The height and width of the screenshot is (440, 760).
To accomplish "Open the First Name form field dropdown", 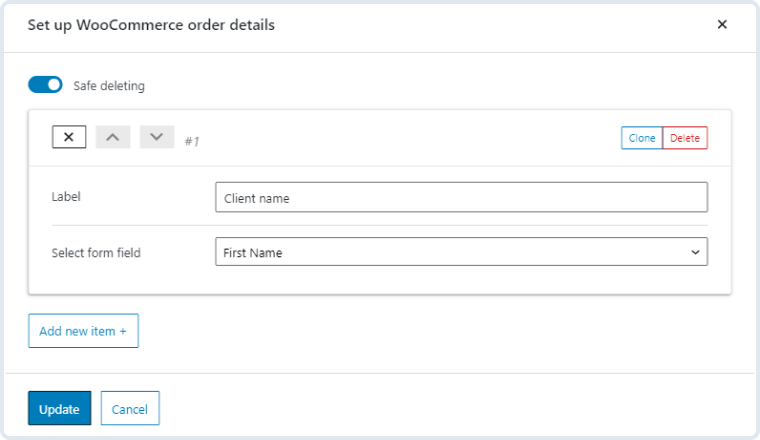I will (461, 251).
